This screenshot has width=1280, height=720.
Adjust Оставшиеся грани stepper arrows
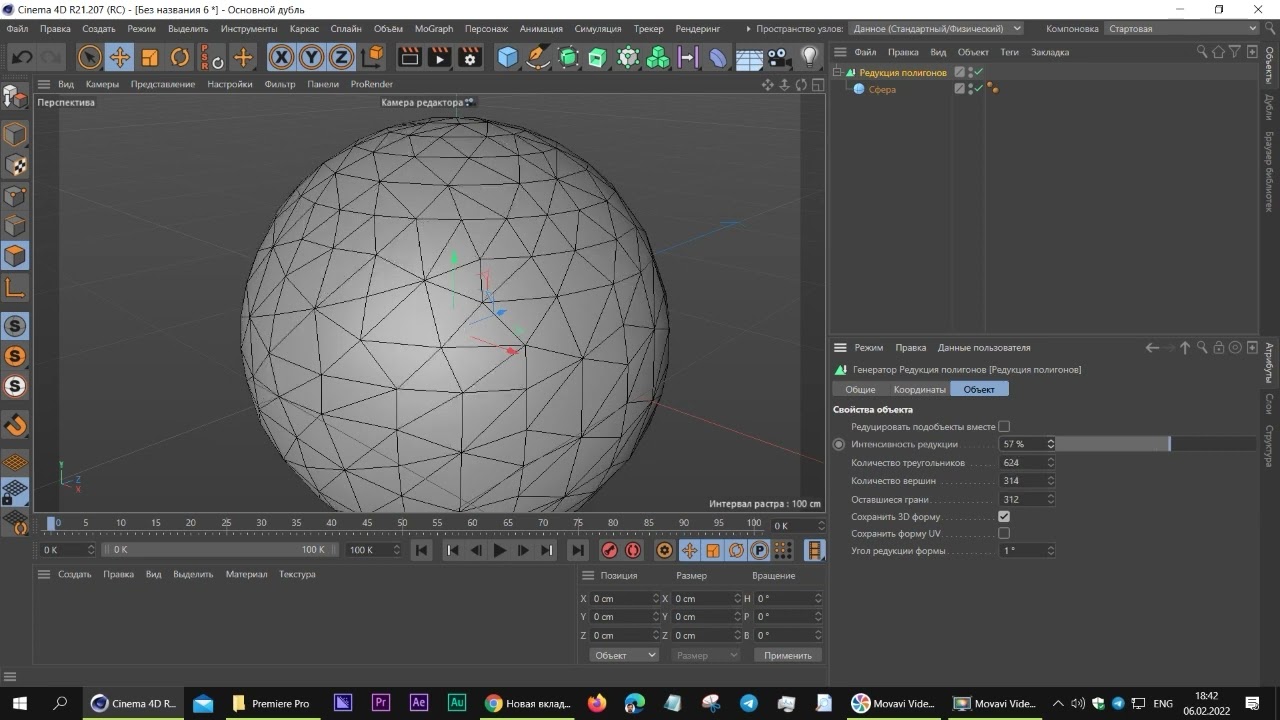(1051, 499)
